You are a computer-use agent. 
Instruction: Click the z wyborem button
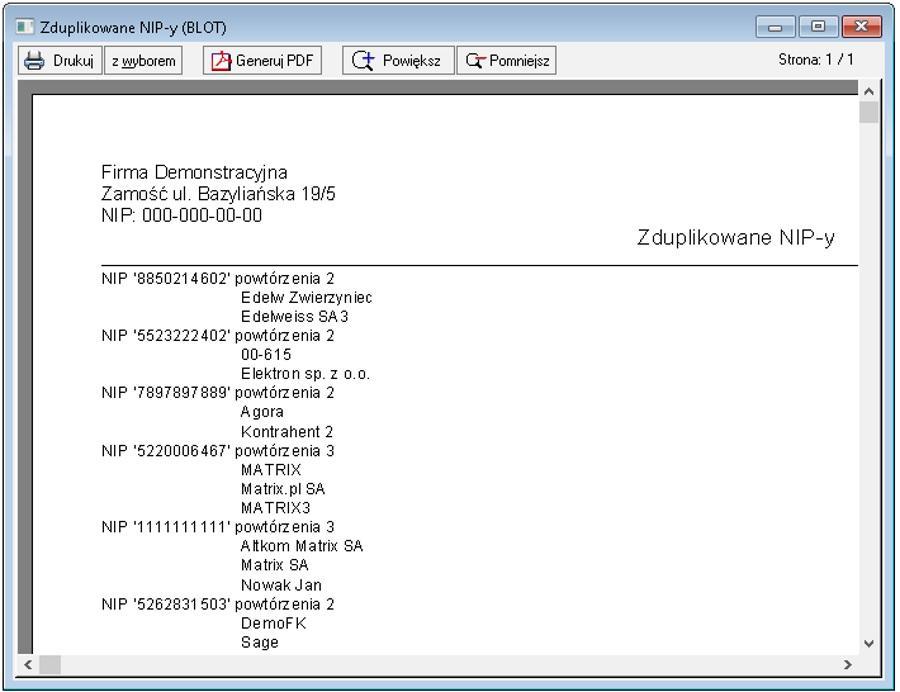143,60
